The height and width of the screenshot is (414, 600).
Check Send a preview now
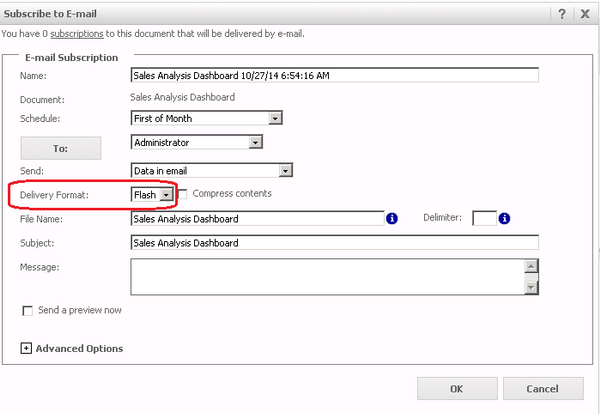pyautogui.click(x=27, y=311)
